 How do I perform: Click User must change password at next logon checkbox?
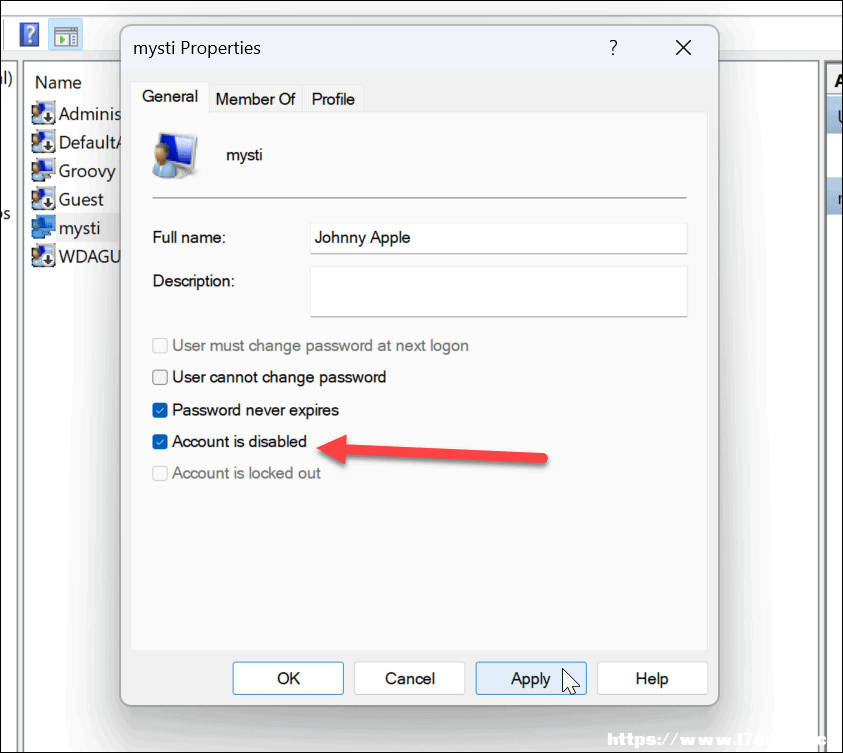(x=160, y=346)
